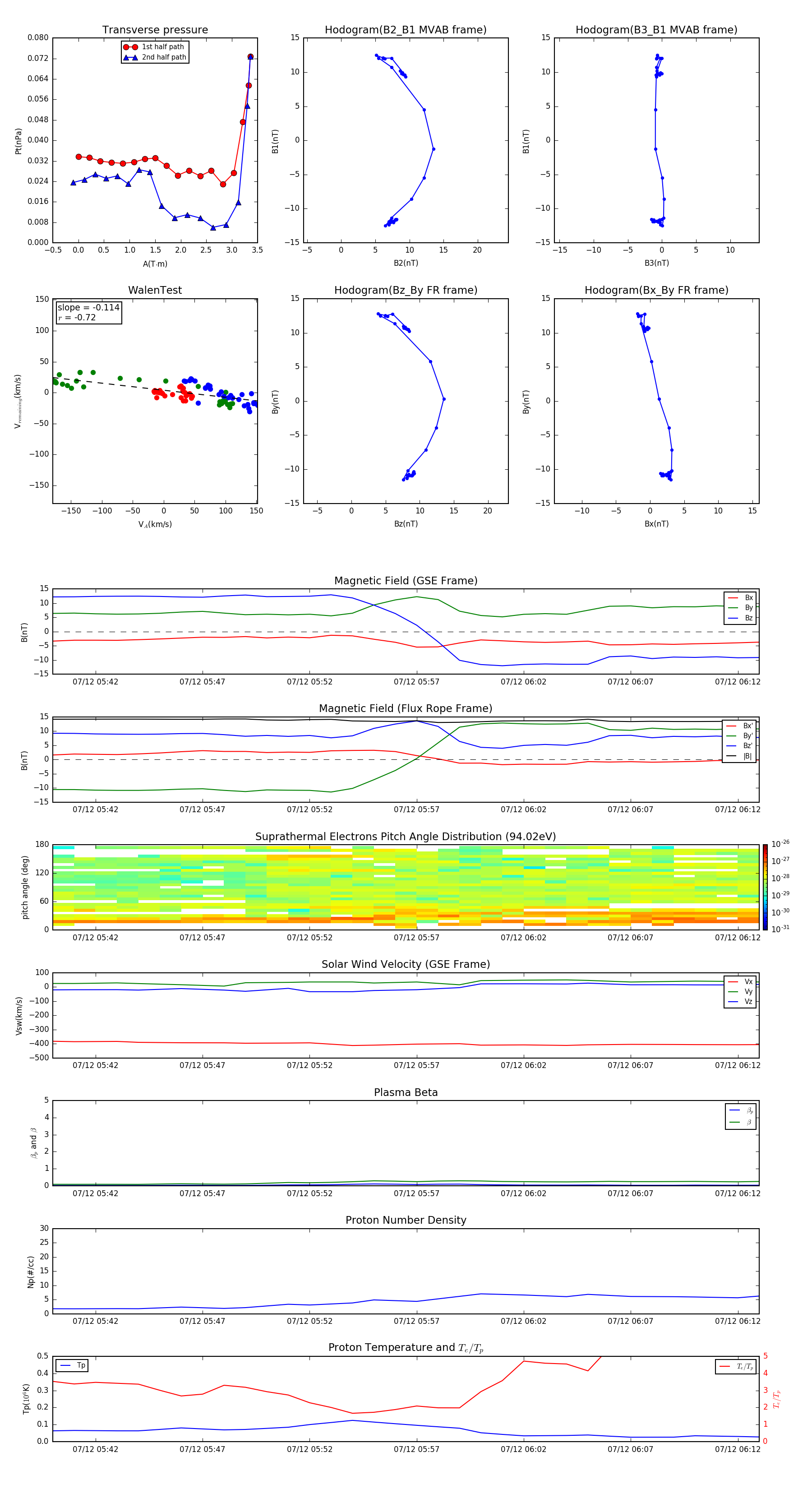Select the |B| entry in Flux Rope legend
This screenshot has width=812, height=1489.
tap(739, 756)
